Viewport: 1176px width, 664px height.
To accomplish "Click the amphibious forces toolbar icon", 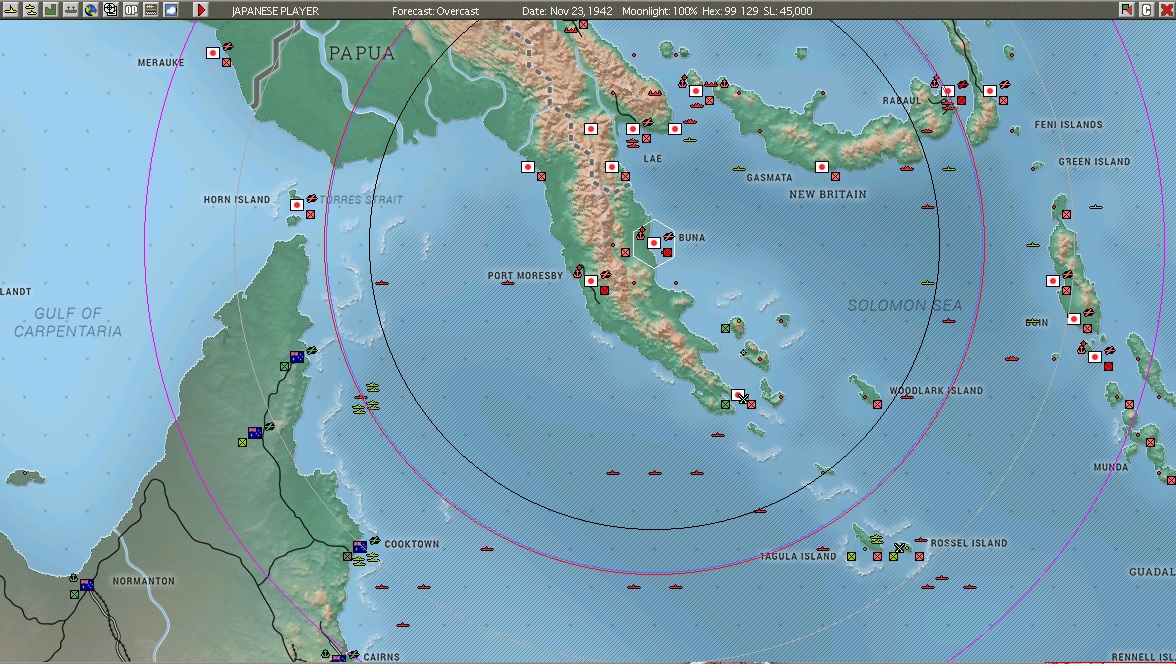I will pyautogui.click(x=71, y=9).
